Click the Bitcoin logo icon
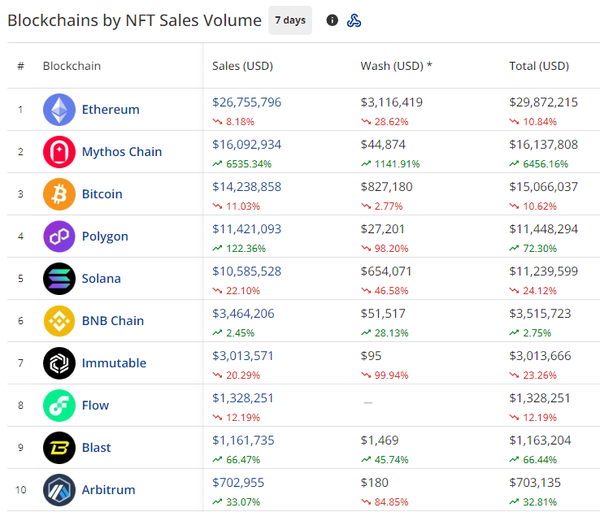The width and height of the screenshot is (600, 512). click(x=59, y=194)
